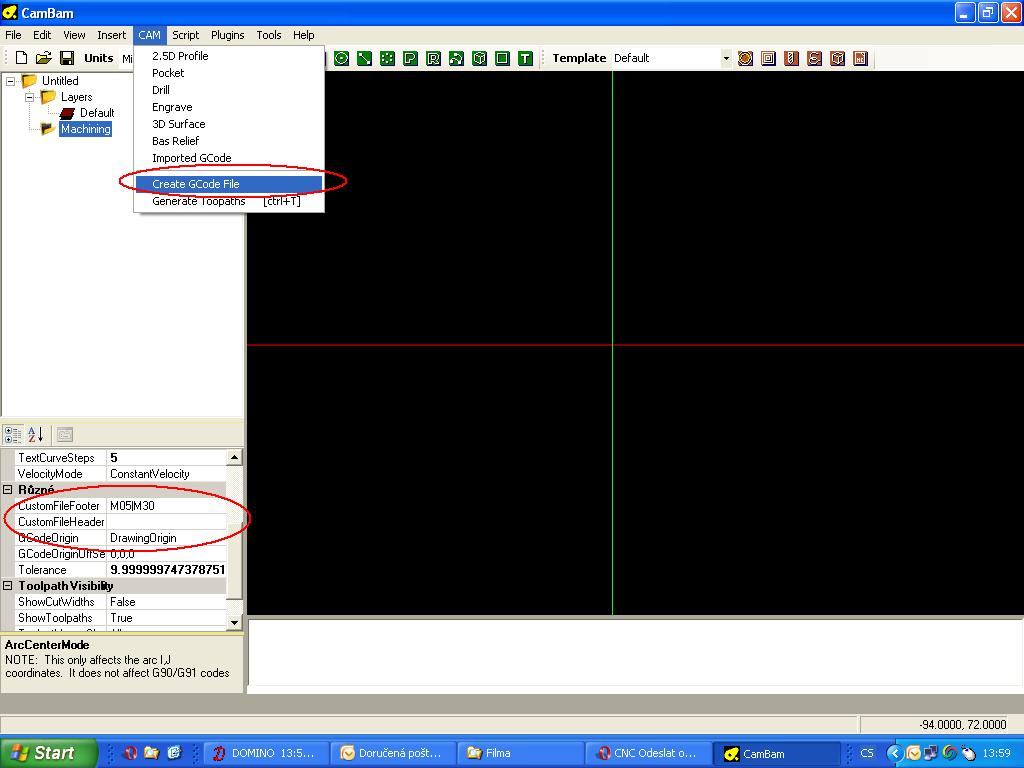Collapse the Untitled tree node
This screenshot has height=768, width=1024.
[11, 81]
